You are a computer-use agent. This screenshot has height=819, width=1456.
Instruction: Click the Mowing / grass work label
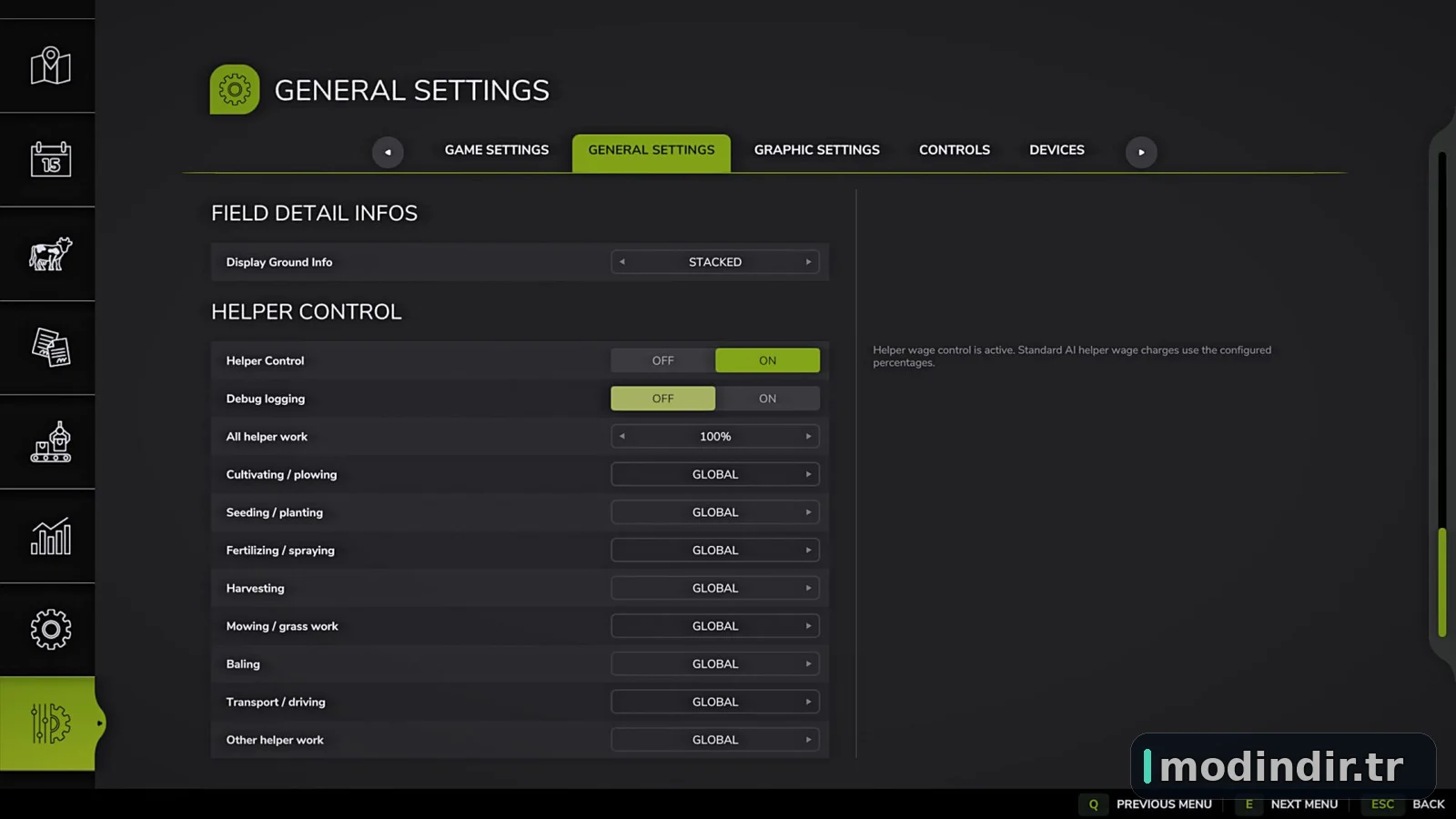click(282, 626)
